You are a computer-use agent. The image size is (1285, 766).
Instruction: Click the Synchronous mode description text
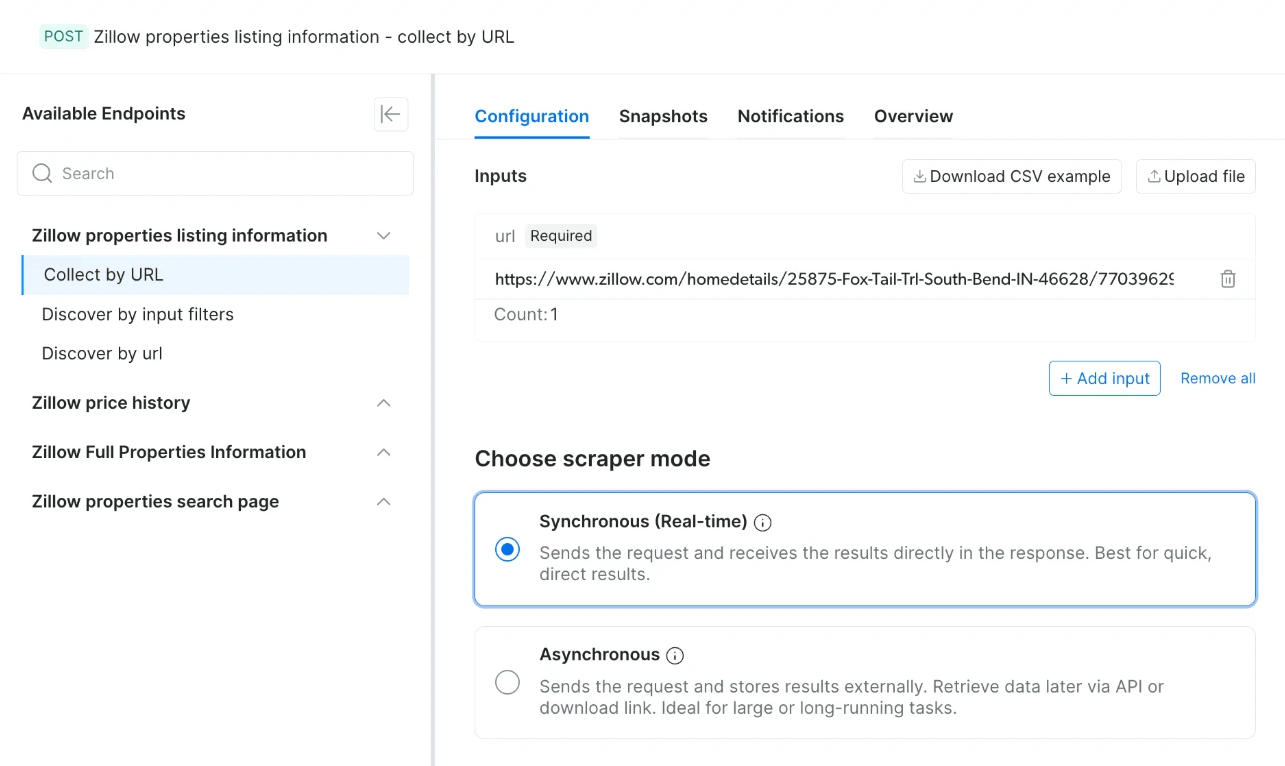click(x=875, y=564)
